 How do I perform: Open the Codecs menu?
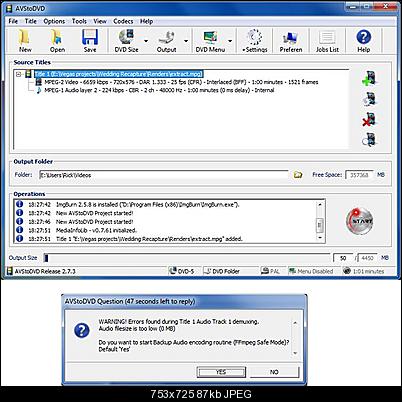click(123, 21)
